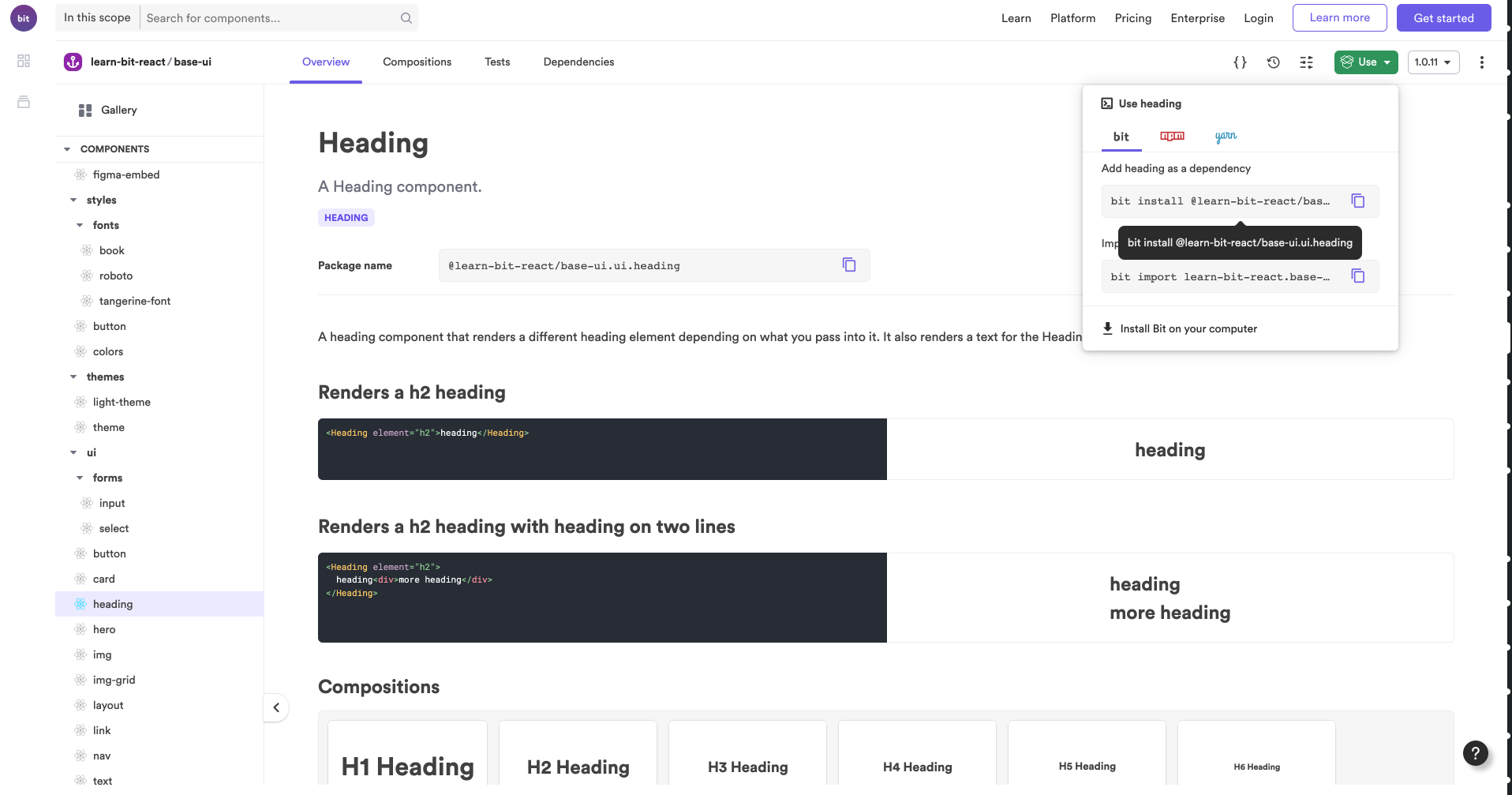Copy the bit import command
The height and width of the screenshot is (795, 1512).
point(1357,276)
